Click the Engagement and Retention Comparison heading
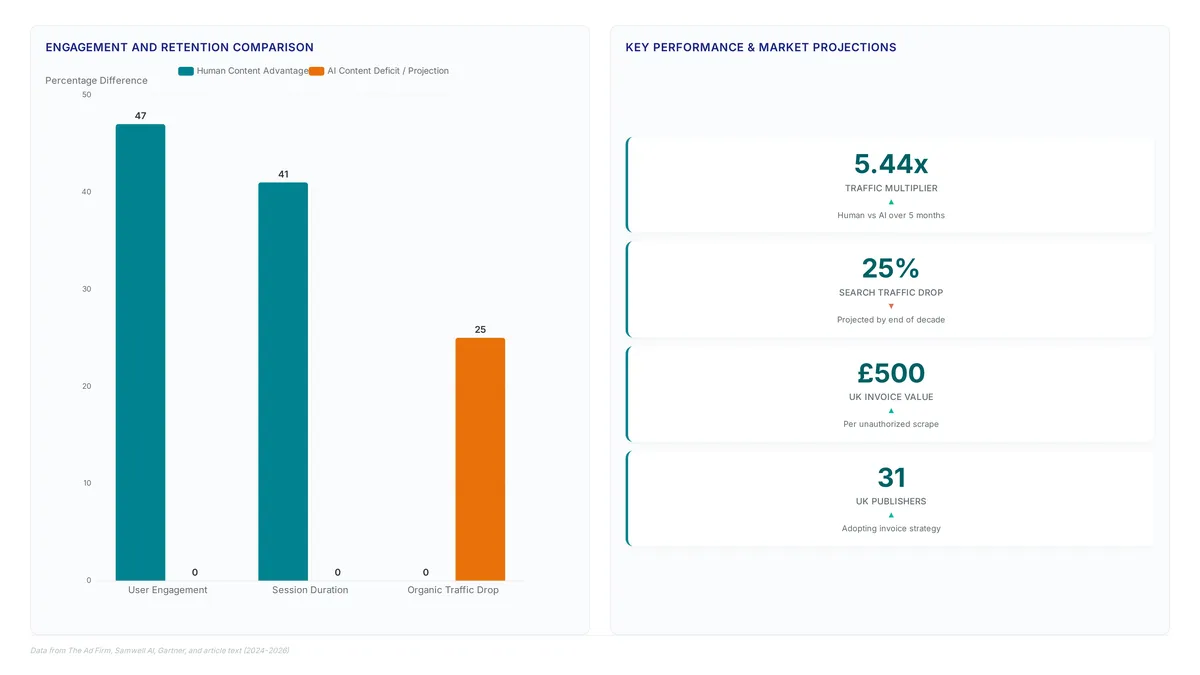 pos(179,47)
